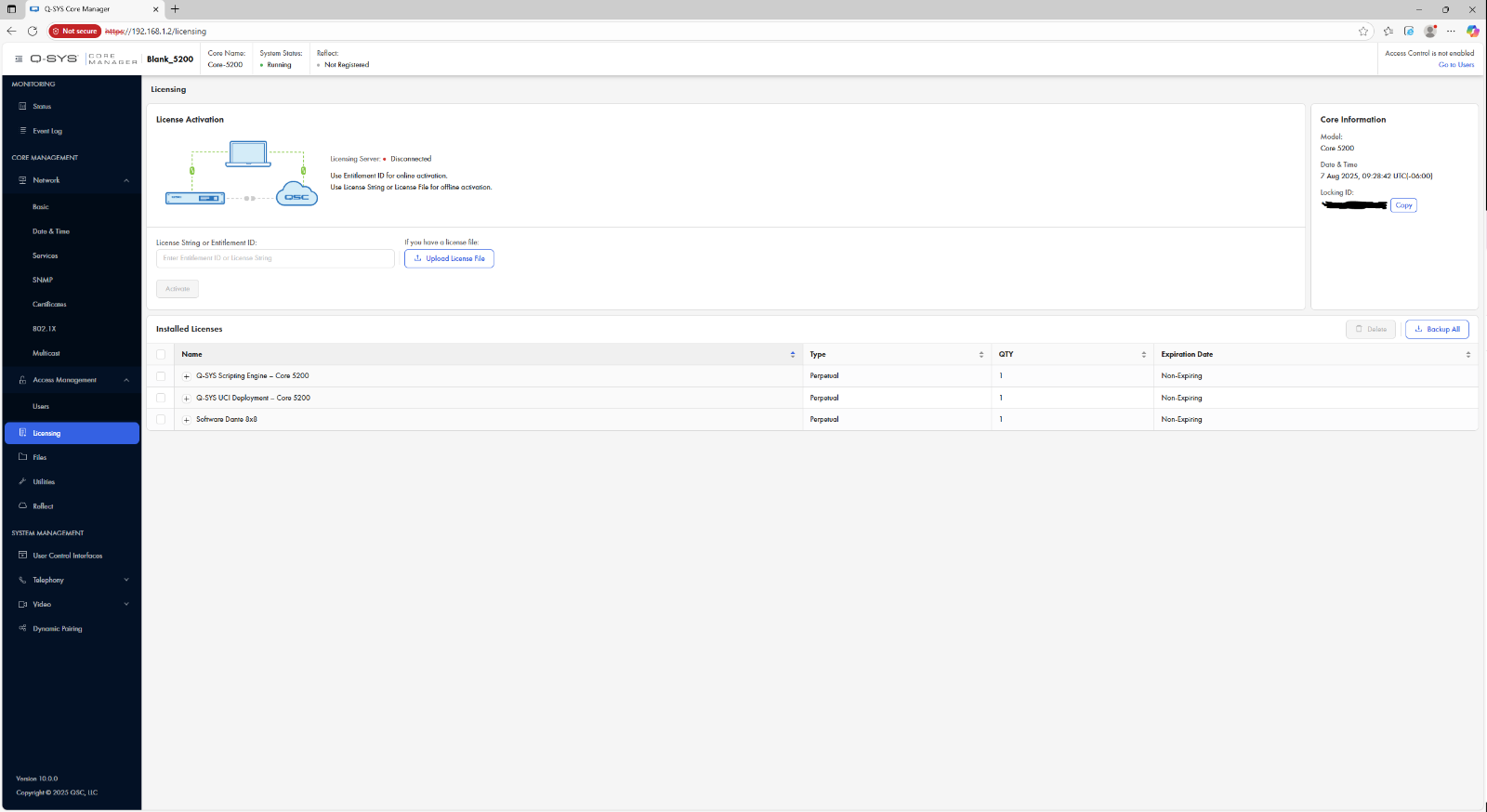Expand the Telephony section chevron
The height and width of the screenshot is (812, 1487).
(x=126, y=580)
